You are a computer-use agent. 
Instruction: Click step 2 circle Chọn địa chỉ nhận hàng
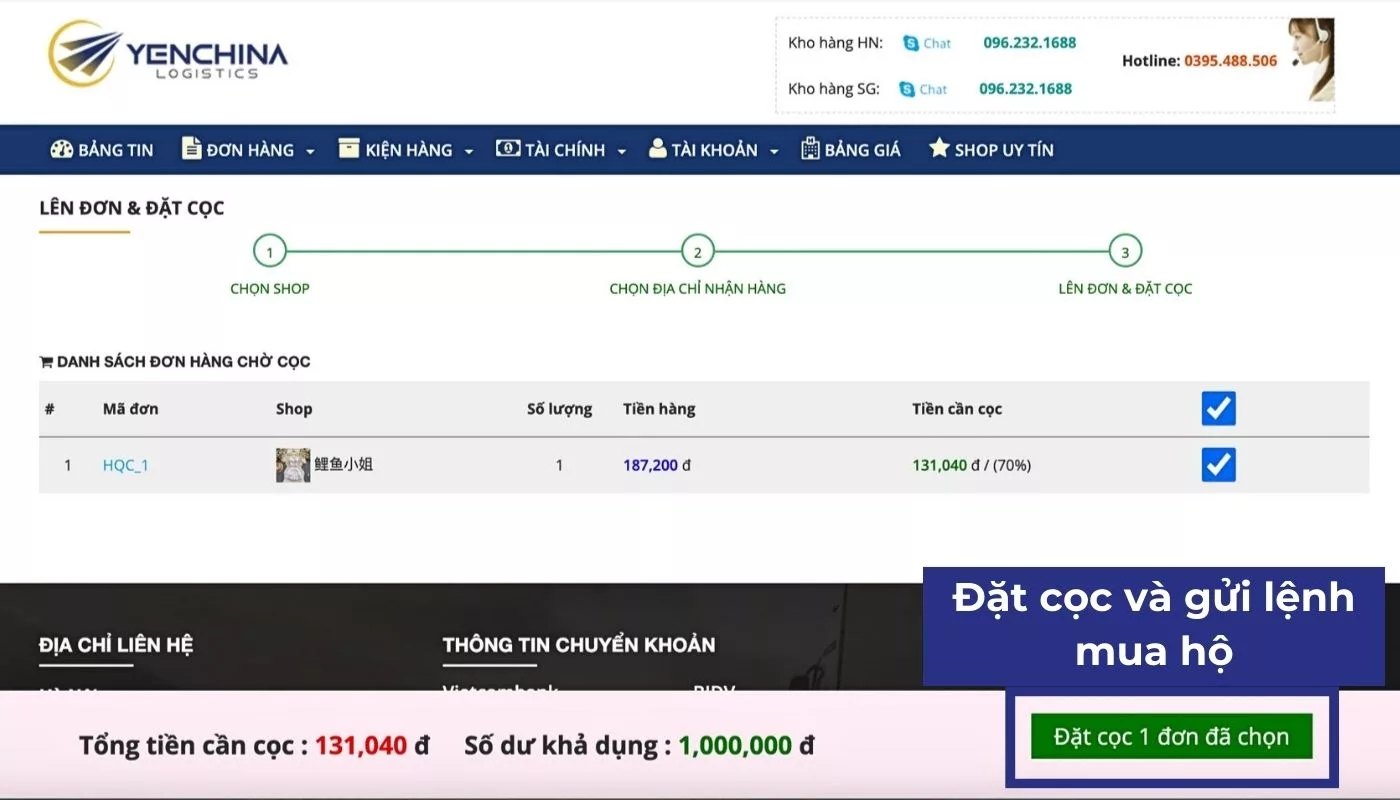697,252
